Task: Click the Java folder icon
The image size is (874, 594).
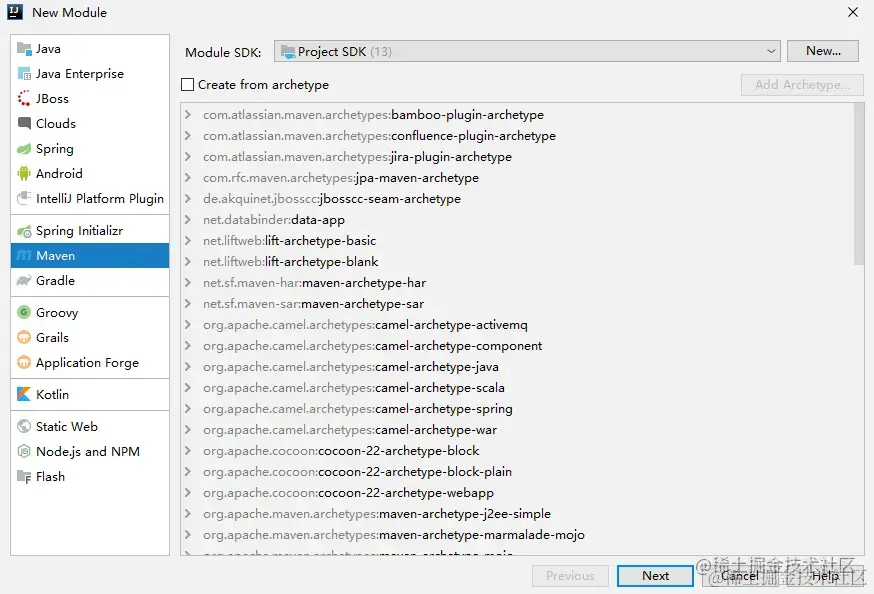Action: coord(24,49)
